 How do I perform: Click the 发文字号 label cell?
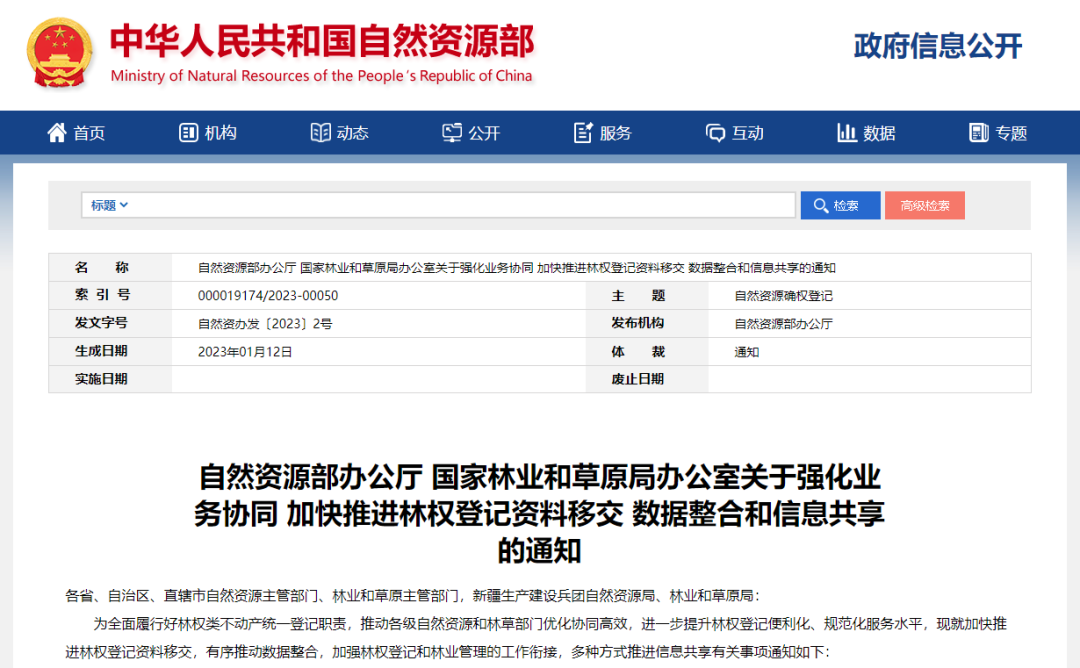tap(110, 324)
